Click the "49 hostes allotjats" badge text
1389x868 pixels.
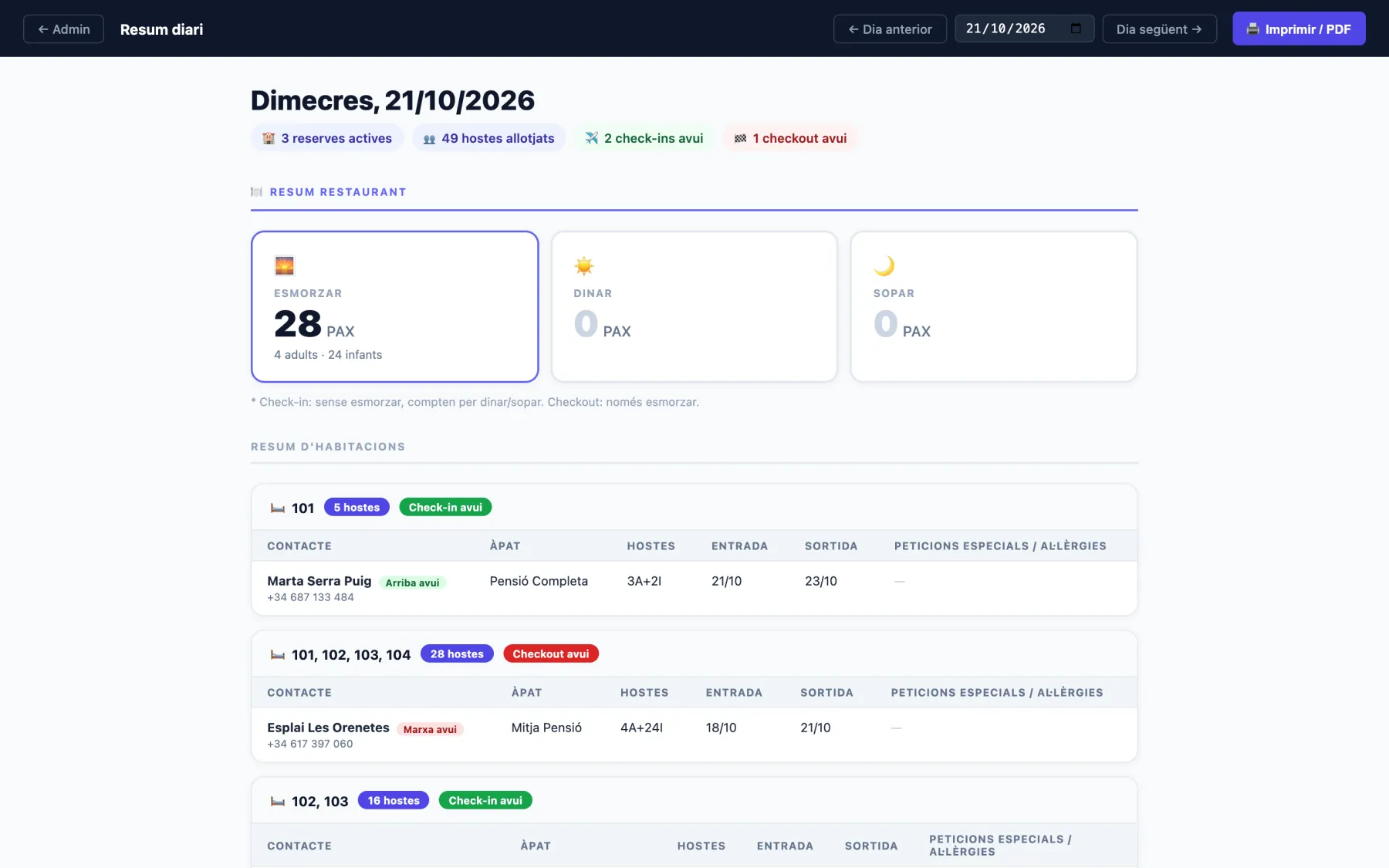click(x=498, y=138)
